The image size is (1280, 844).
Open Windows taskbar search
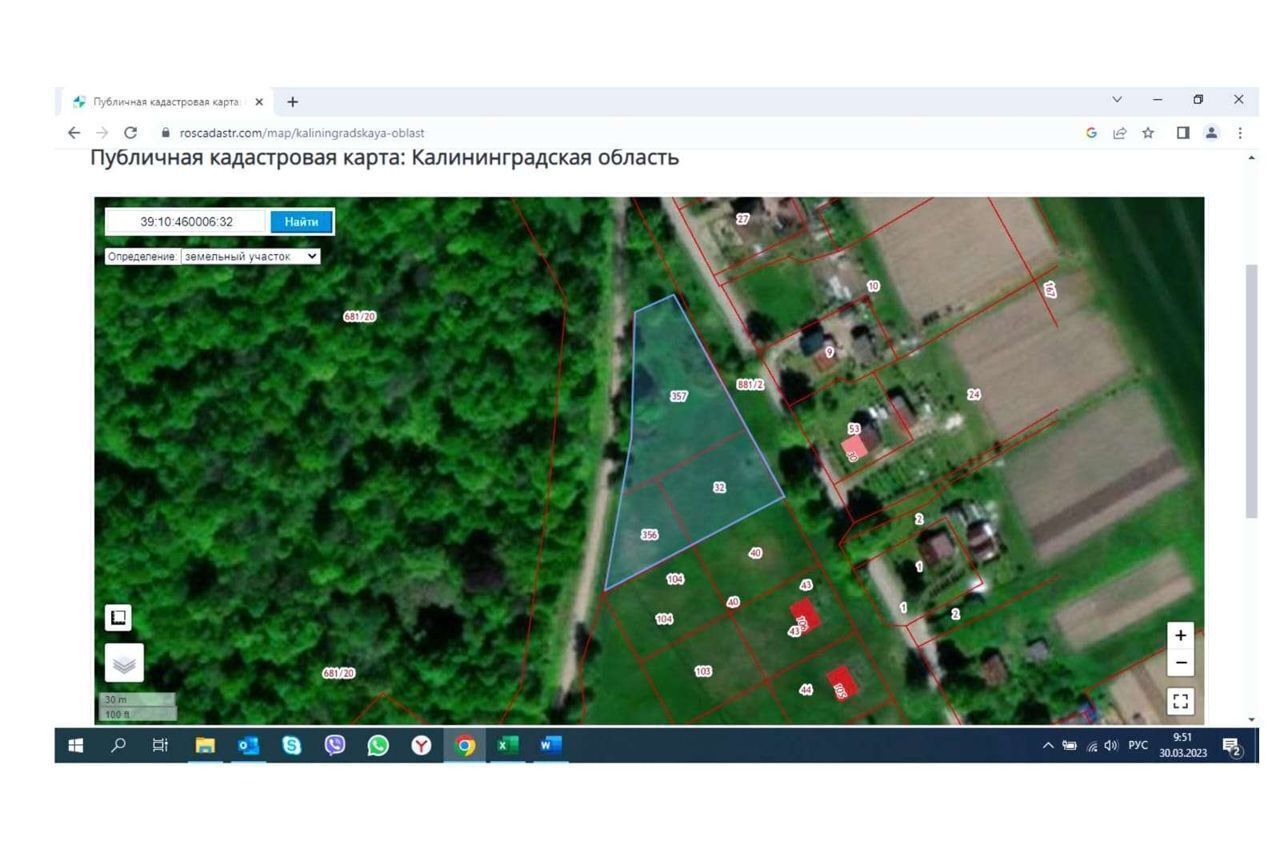[118, 745]
